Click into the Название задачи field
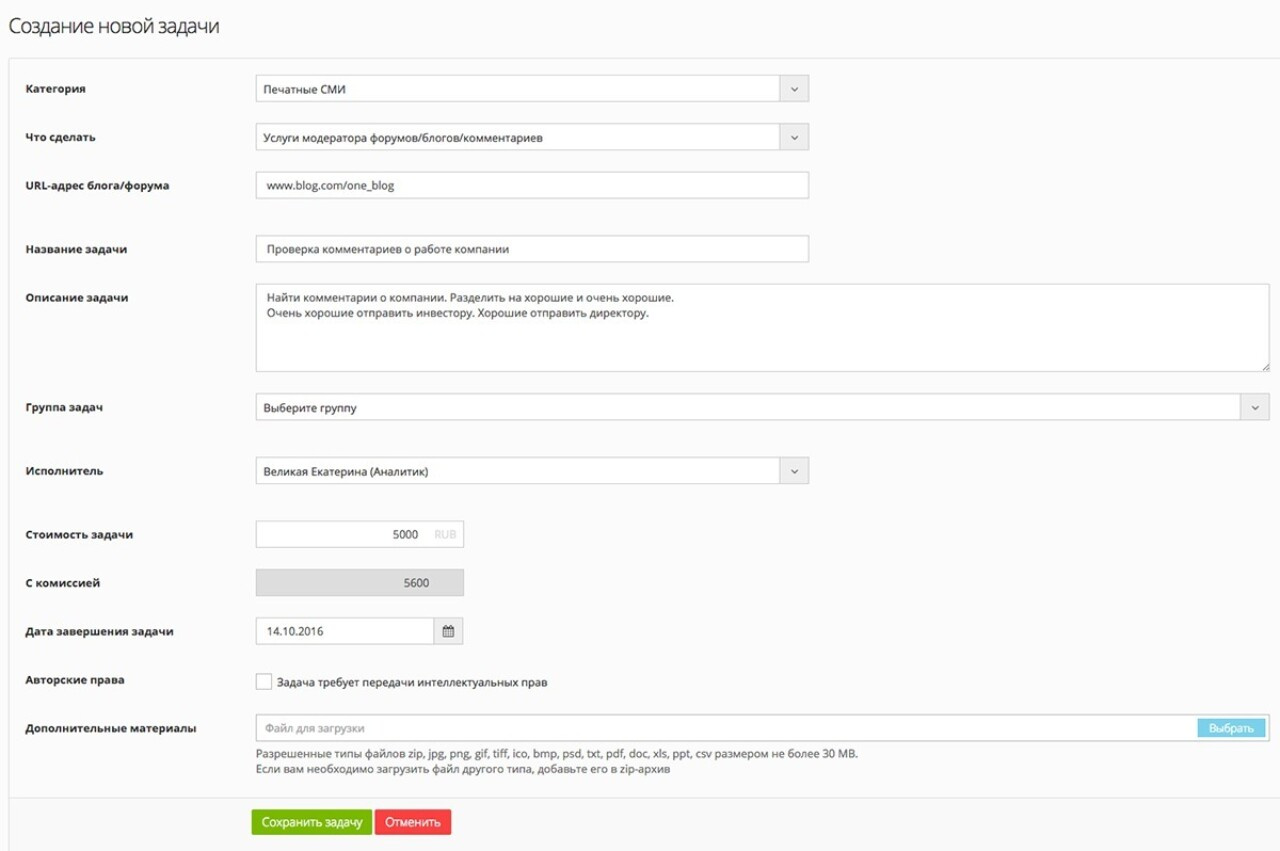This screenshot has width=1280, height=851. click(531, 249)
